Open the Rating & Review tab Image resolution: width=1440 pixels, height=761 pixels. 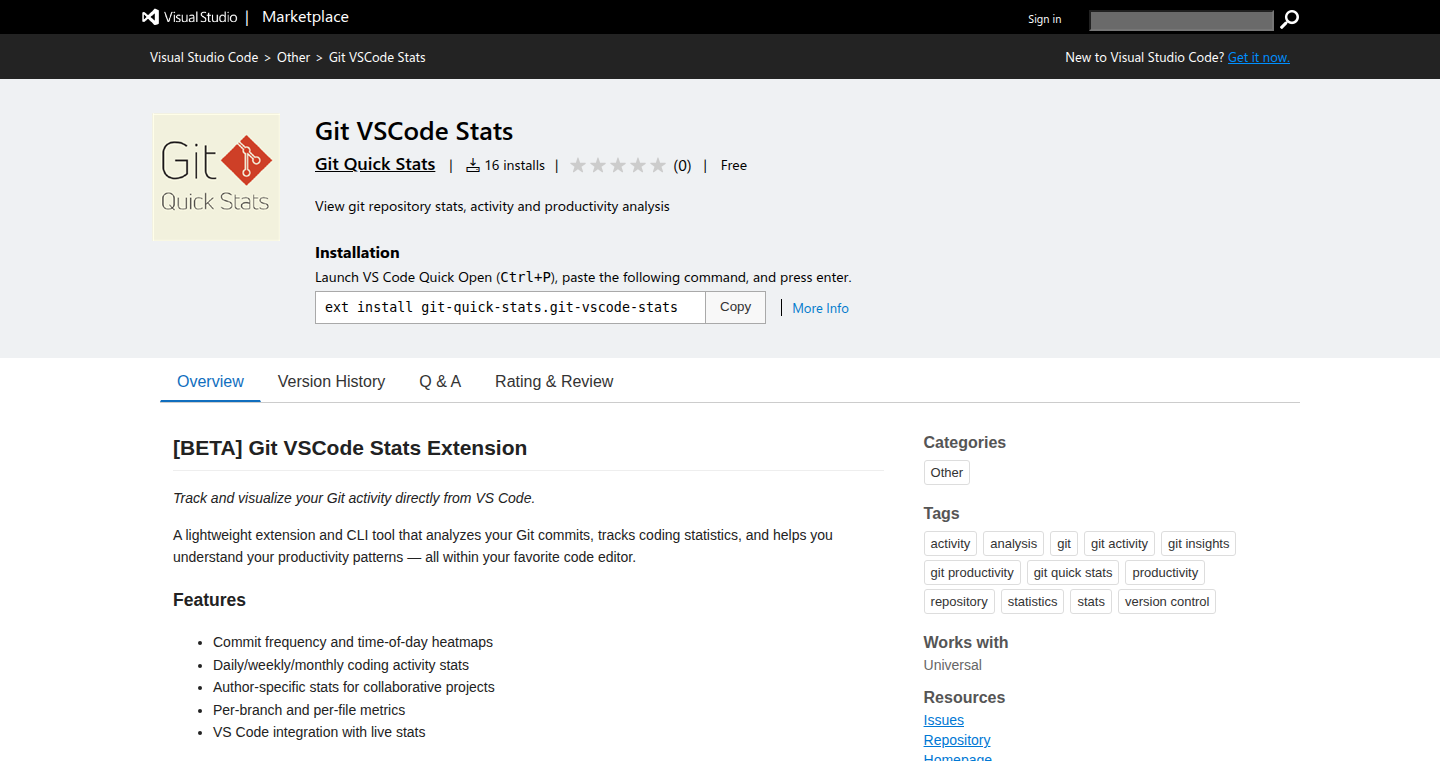(554, 381)
